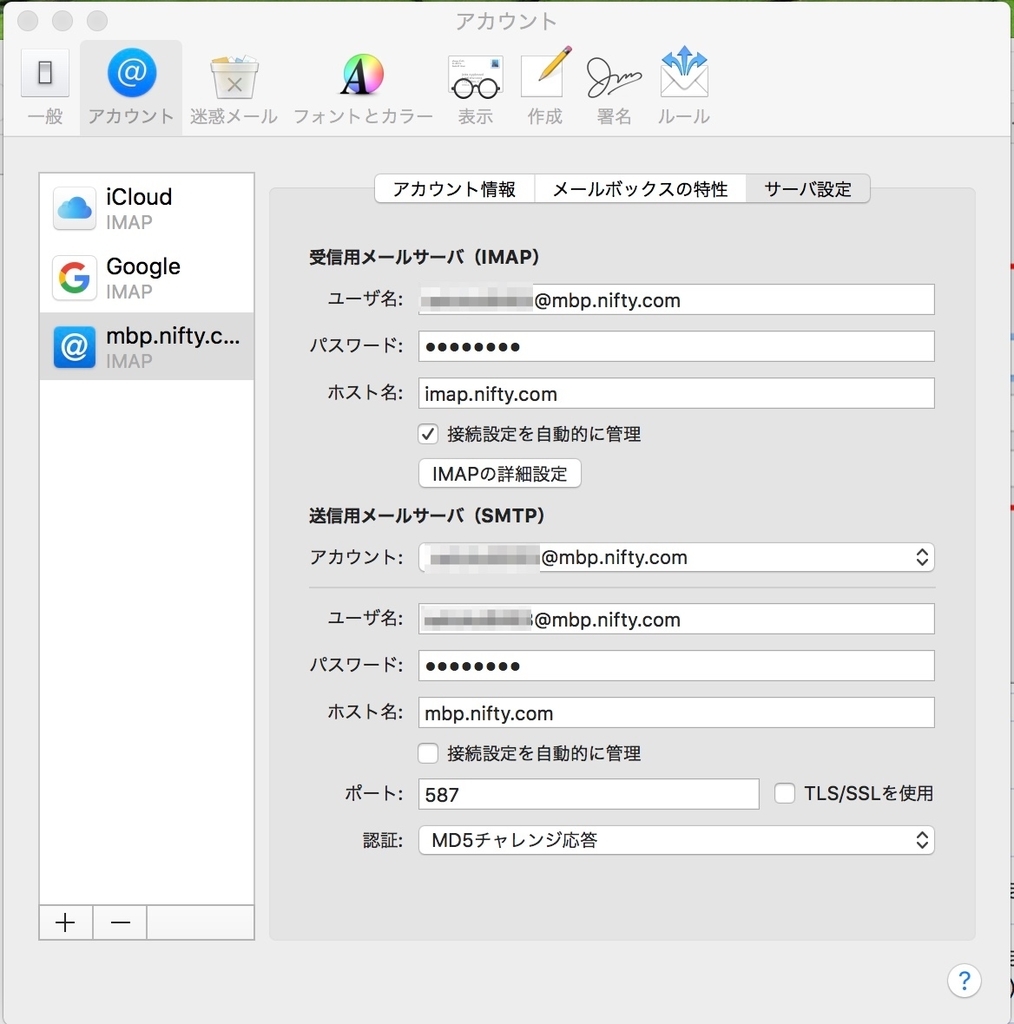Open the 迷惑メール junk mail preferences
Viewport: 1014px width, 1024px height.
click(234, 88)
